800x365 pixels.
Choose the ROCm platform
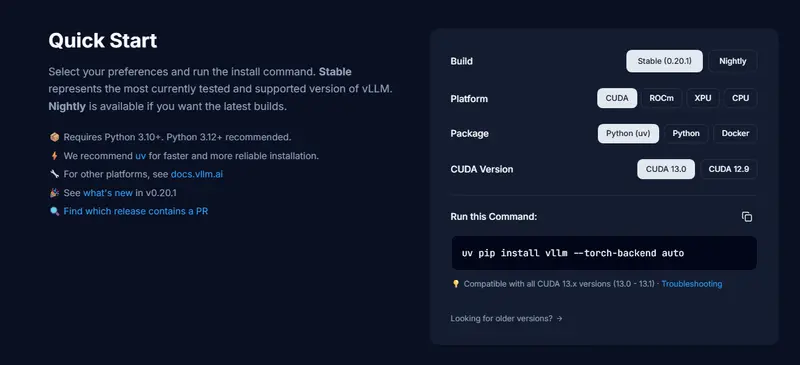pyautogui.click(x=662, y=98)
